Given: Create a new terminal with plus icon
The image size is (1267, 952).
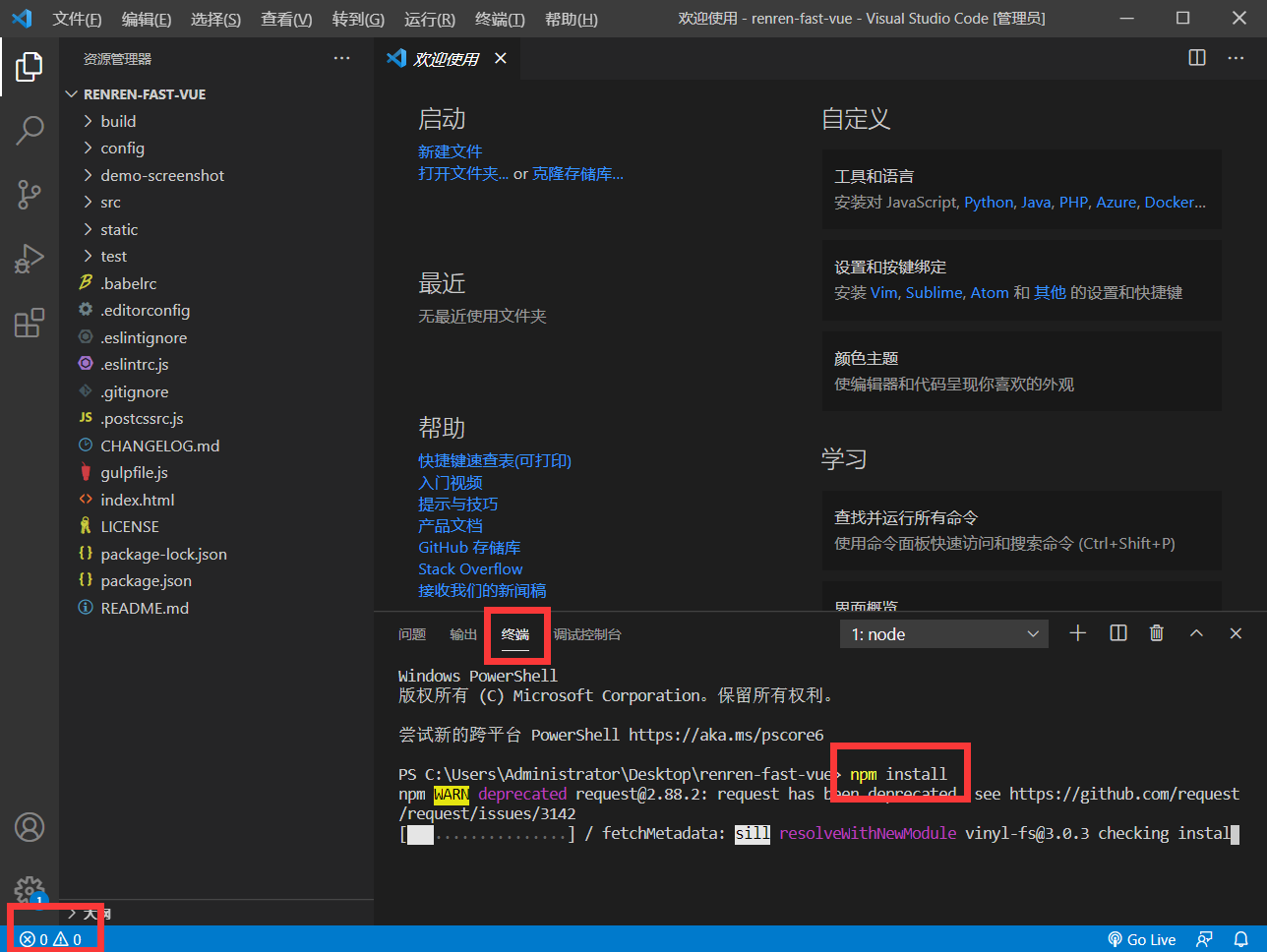Looking at the screenshot, I should pos(1078,633).
